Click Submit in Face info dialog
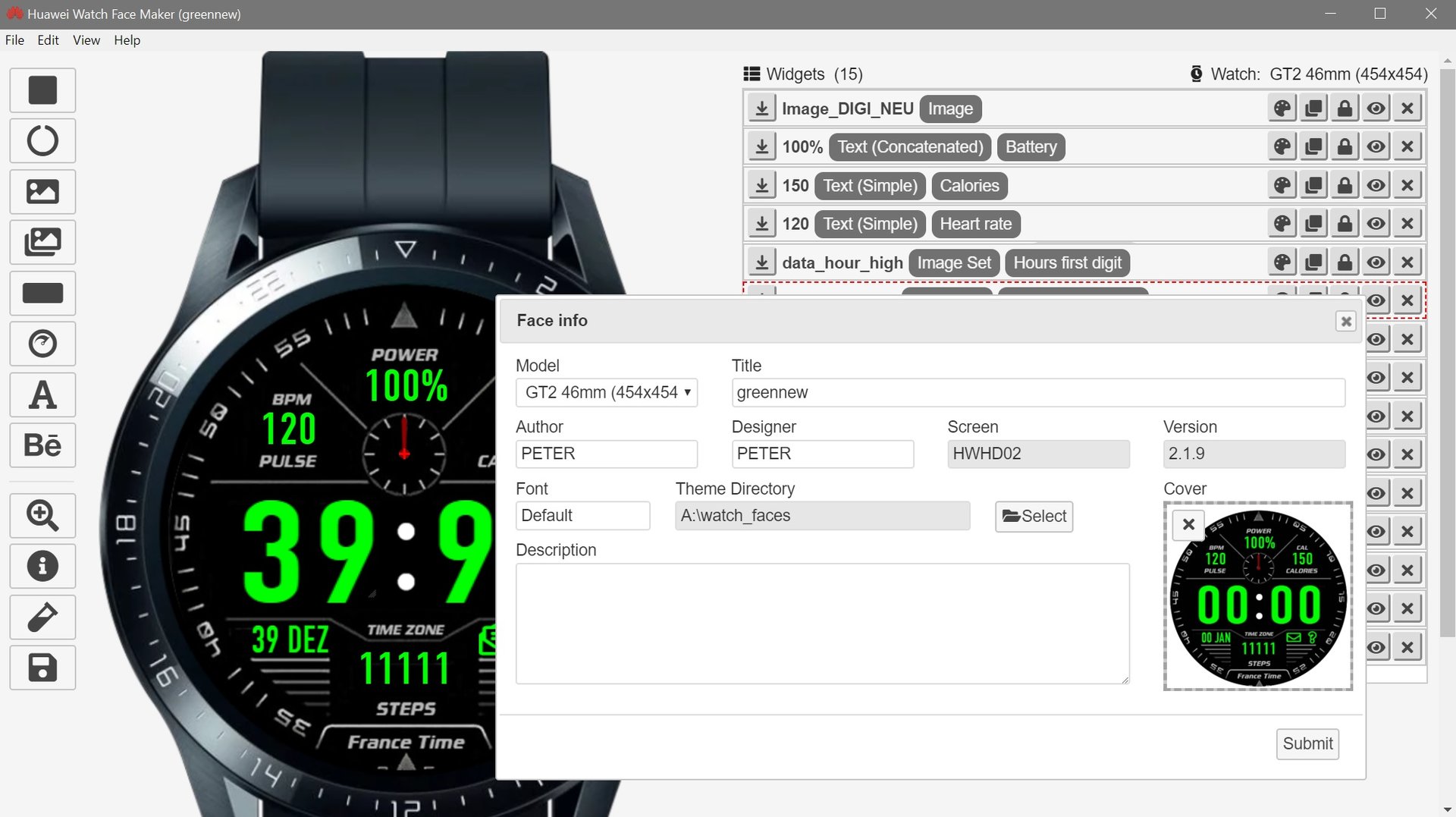This screenshot has width=1456, height=817. tap(1307, 743)
